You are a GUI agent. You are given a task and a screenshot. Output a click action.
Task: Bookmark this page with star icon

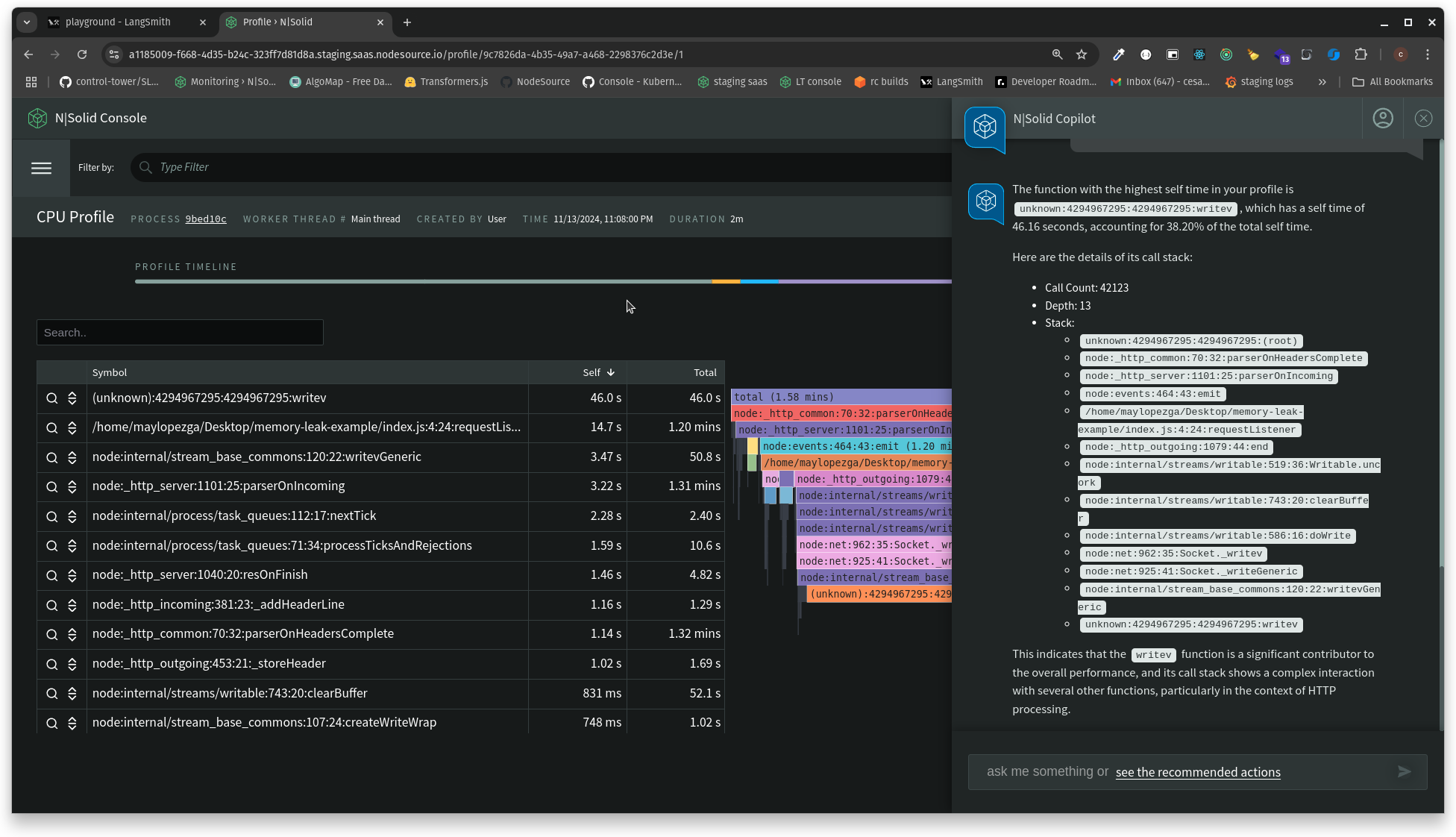(1082, 54)
